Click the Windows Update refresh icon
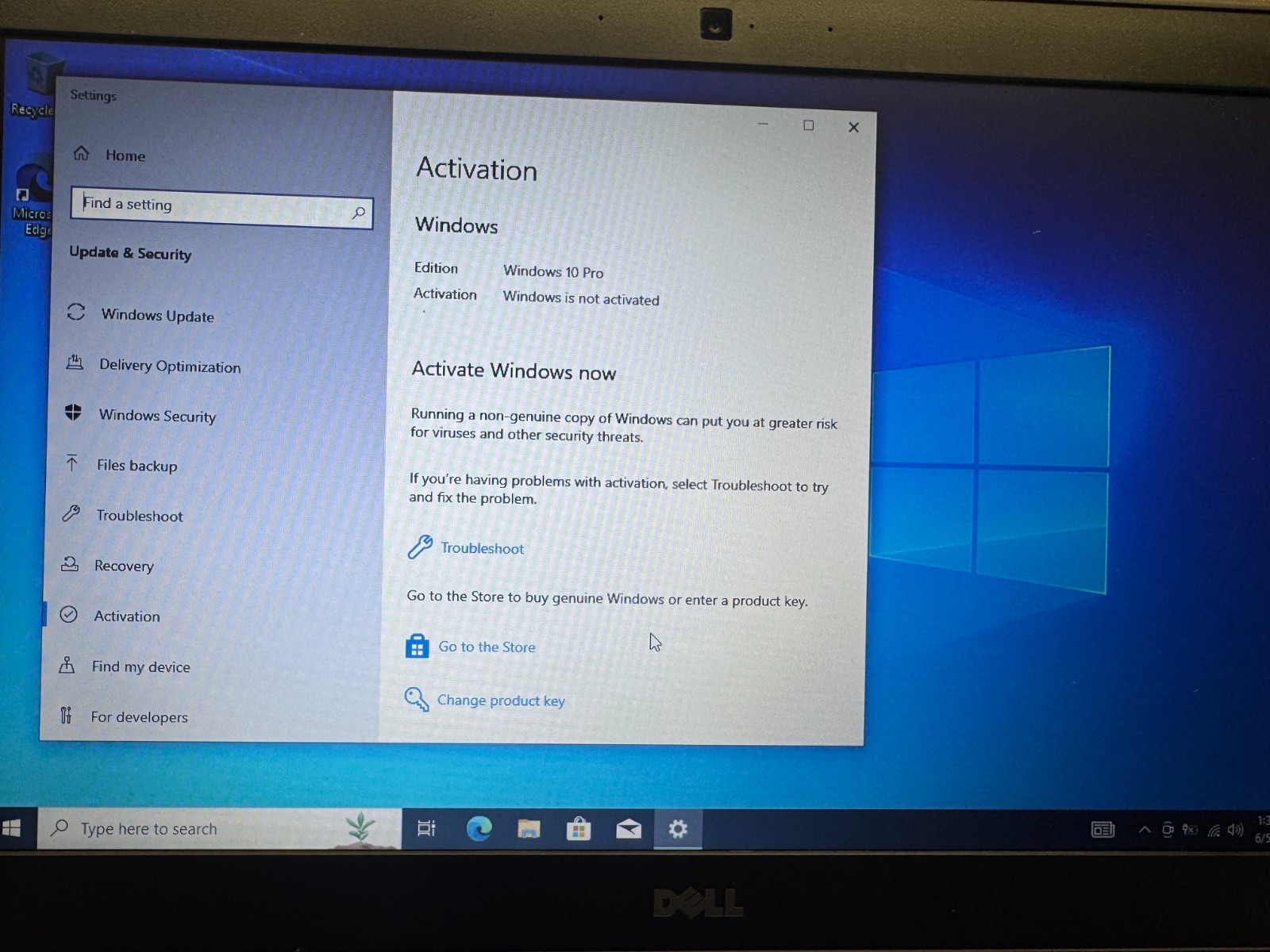 point(76,312)
